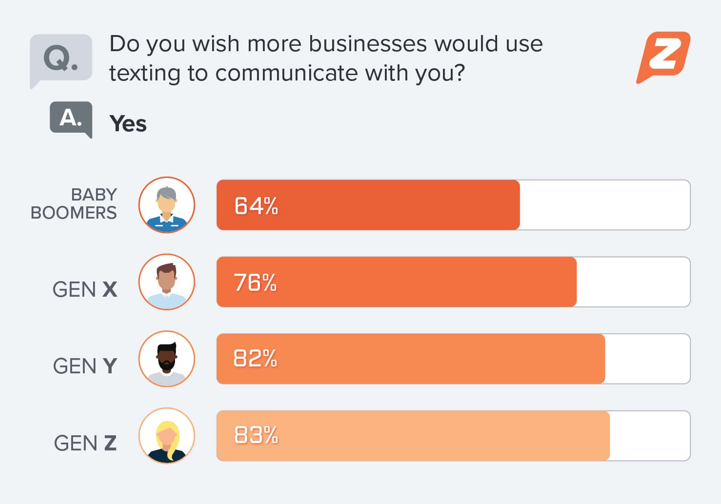
Task: Click the A. speech bubble icon
Action: pos(71,119)
